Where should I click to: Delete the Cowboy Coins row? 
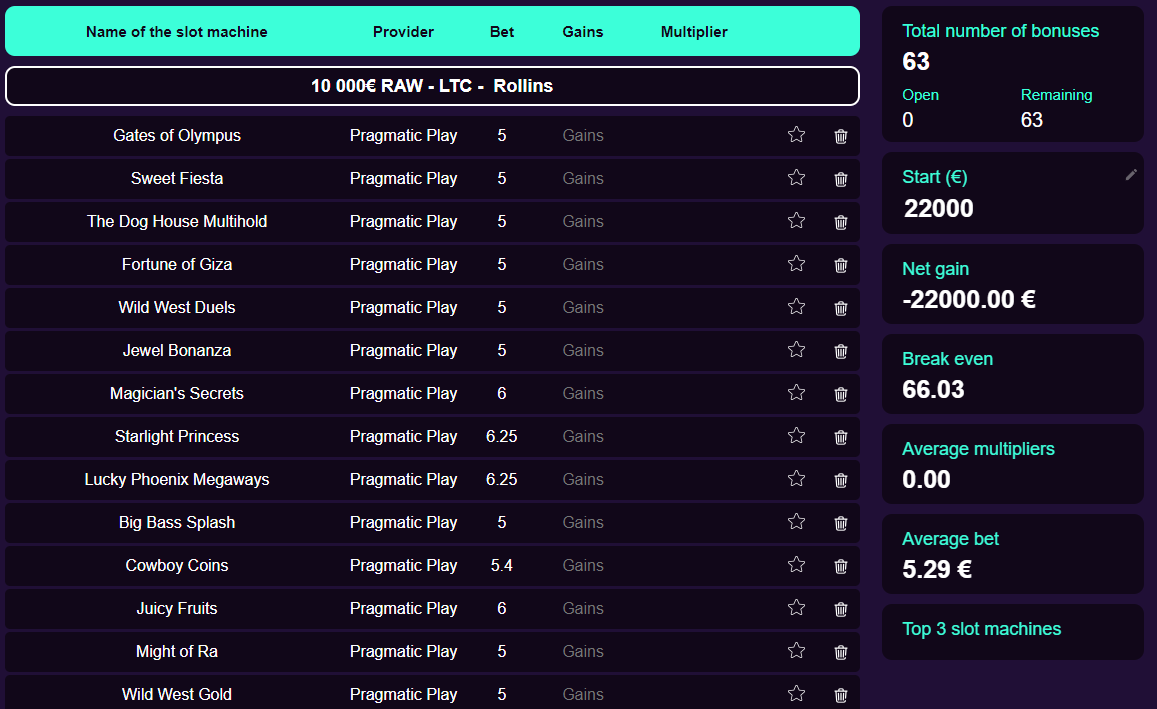pos(840,566)
